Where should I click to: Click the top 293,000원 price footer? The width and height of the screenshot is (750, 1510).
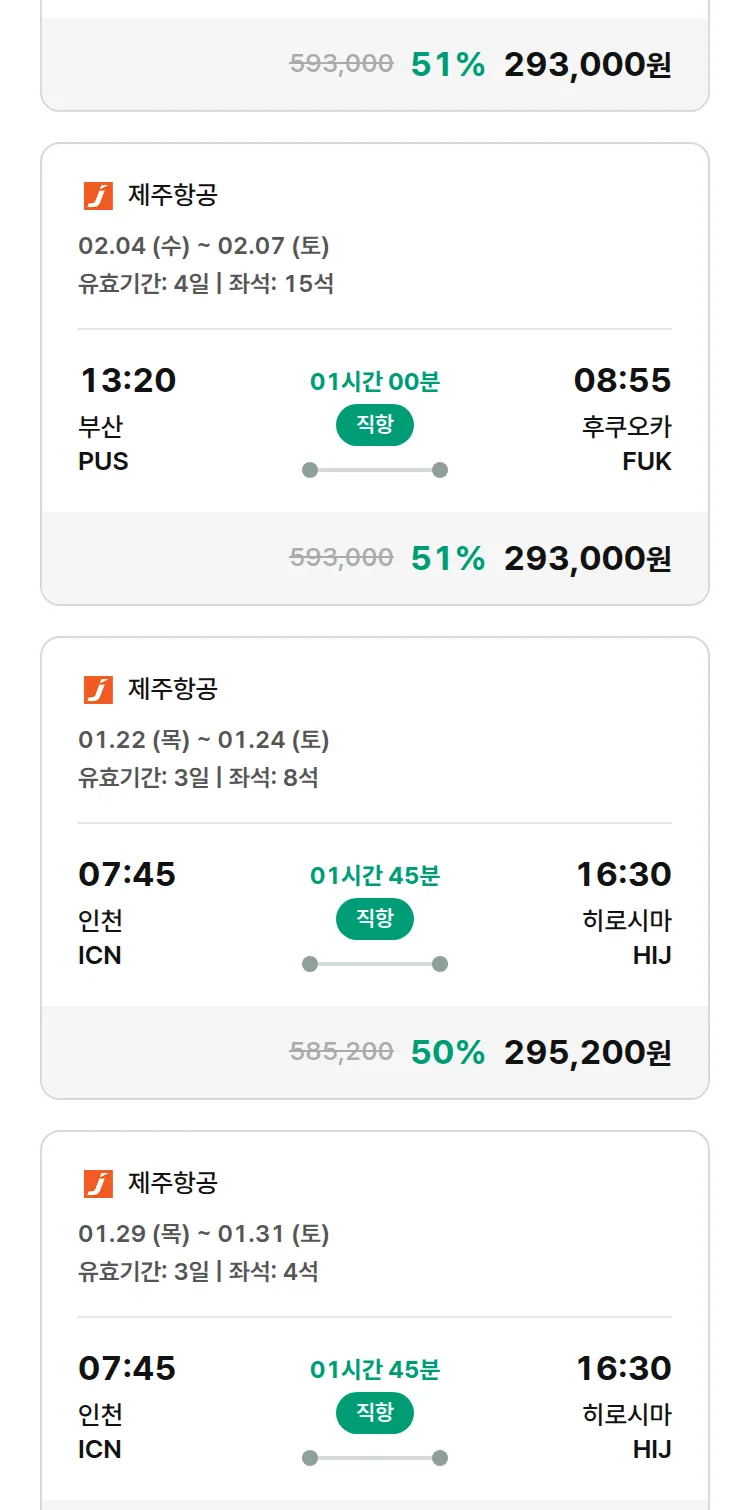coord(587,65)
